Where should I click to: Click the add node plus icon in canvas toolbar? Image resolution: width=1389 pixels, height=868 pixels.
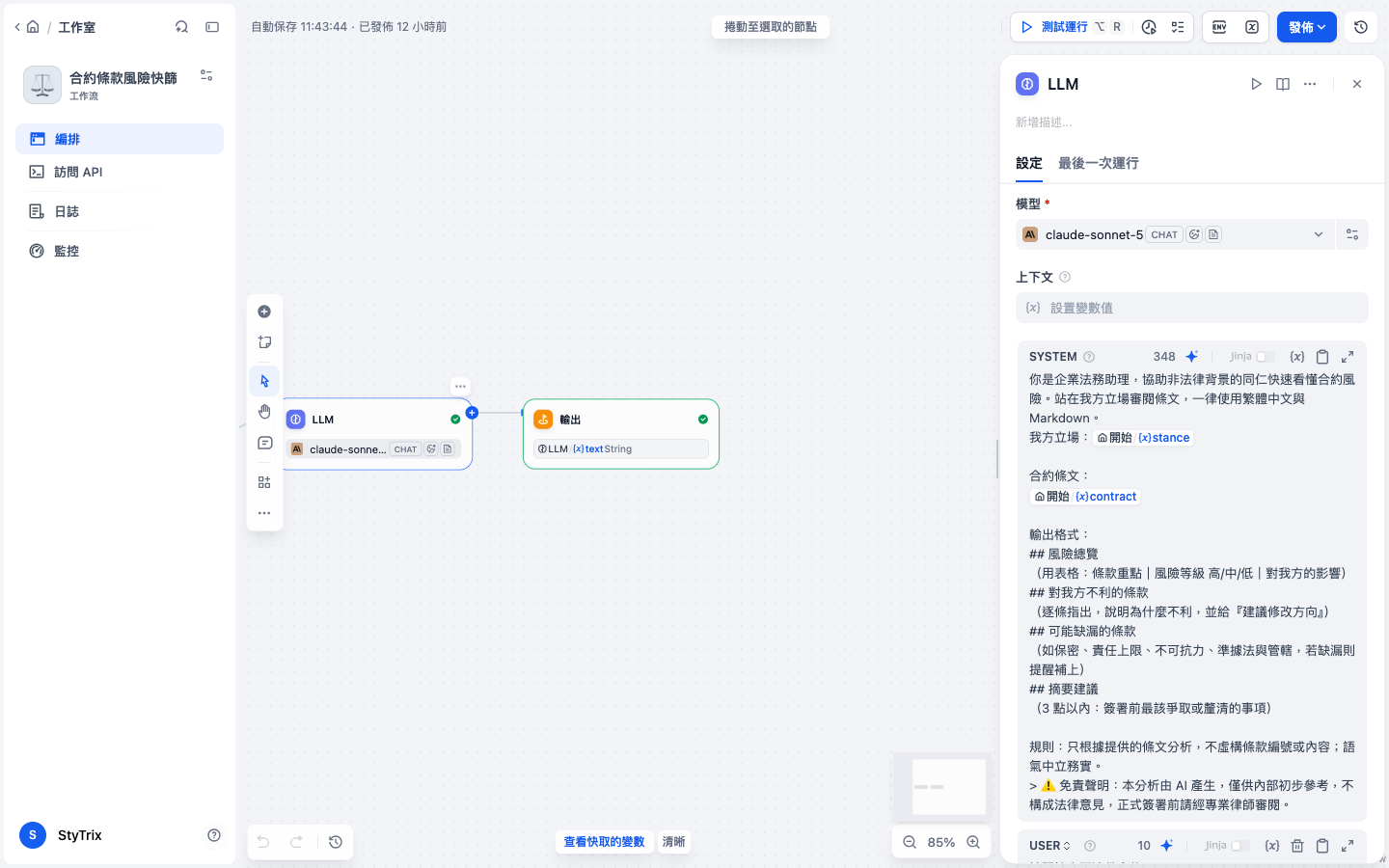[x=264, y=312]
